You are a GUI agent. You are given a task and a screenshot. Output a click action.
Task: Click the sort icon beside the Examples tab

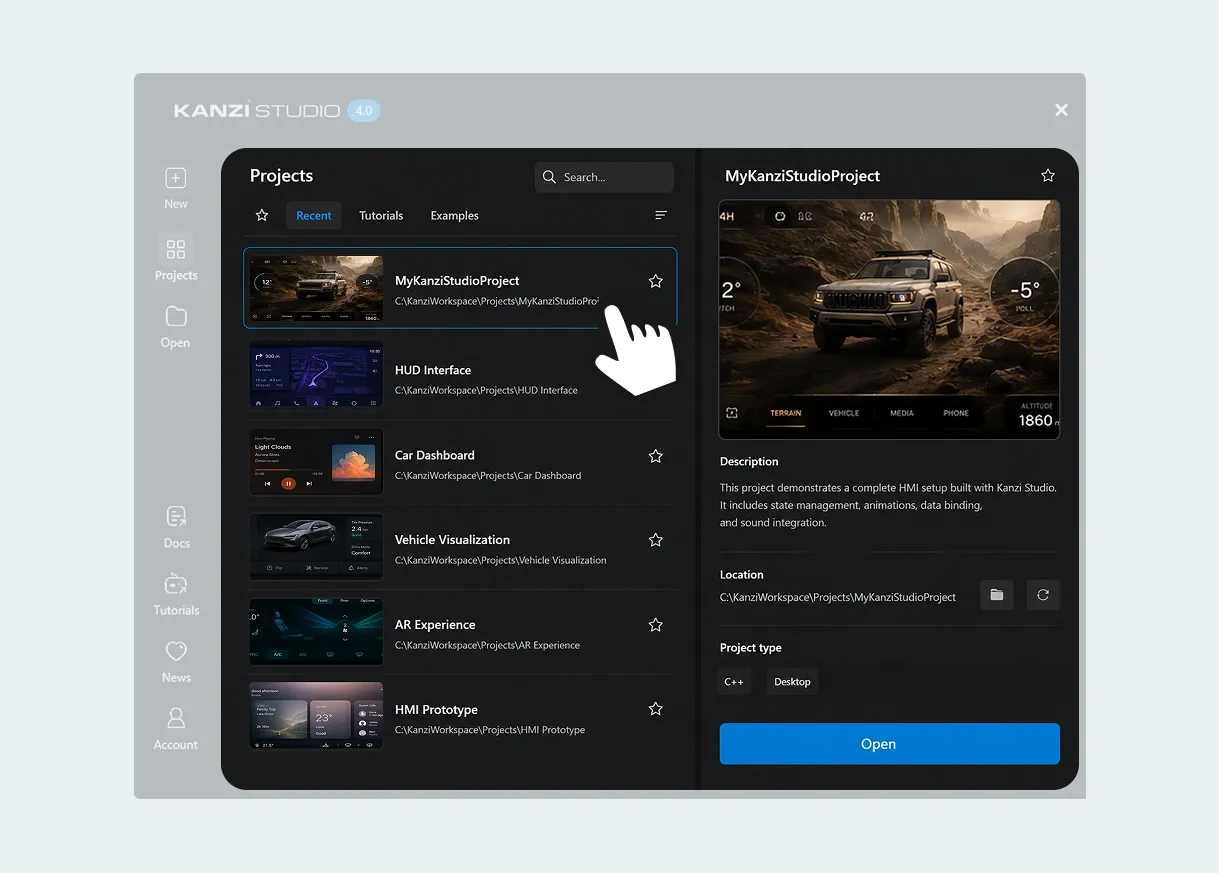(661, 215)
